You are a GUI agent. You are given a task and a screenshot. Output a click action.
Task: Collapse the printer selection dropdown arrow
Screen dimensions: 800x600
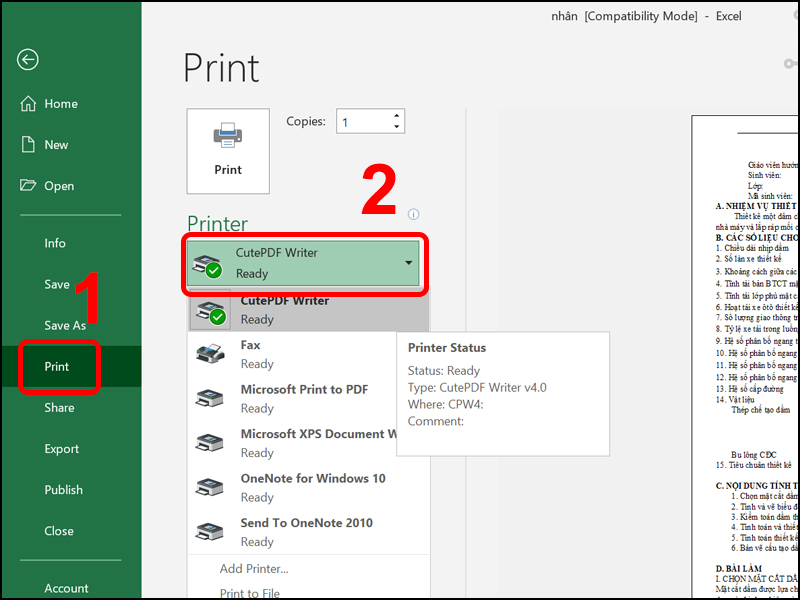pyautogui.click(x=407, y=263)
